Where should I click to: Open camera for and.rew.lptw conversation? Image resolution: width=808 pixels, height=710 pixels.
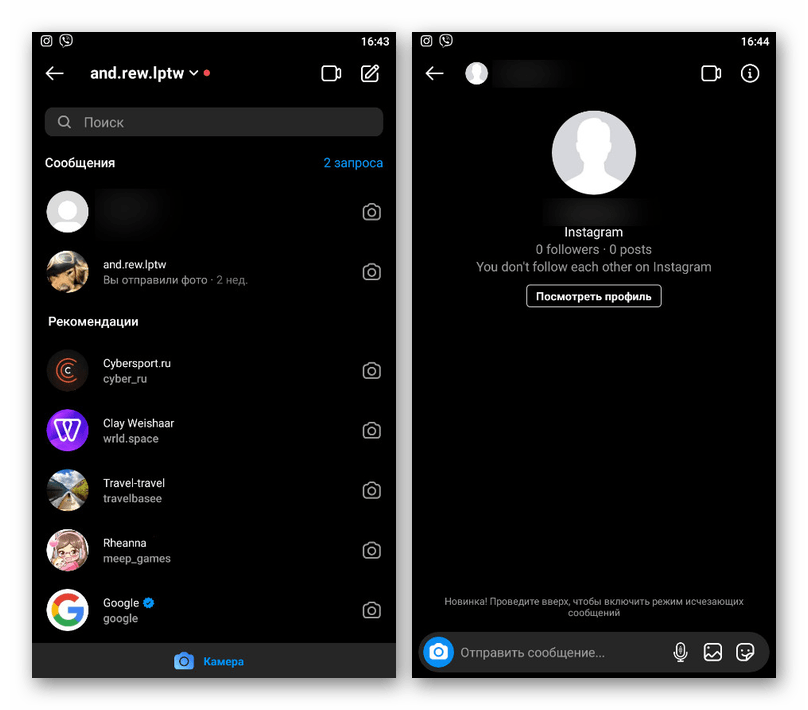coord(372,272)
